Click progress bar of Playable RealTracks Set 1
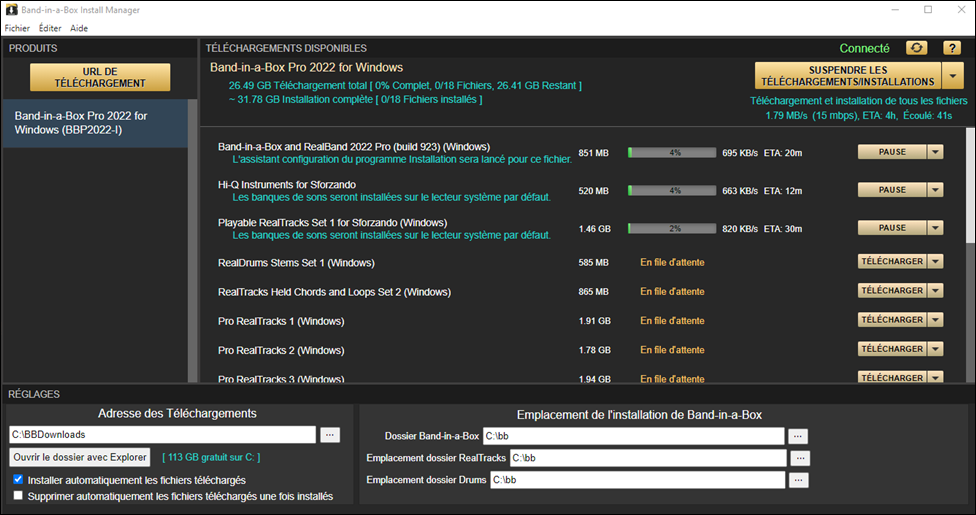 click(x=672, y=229)
